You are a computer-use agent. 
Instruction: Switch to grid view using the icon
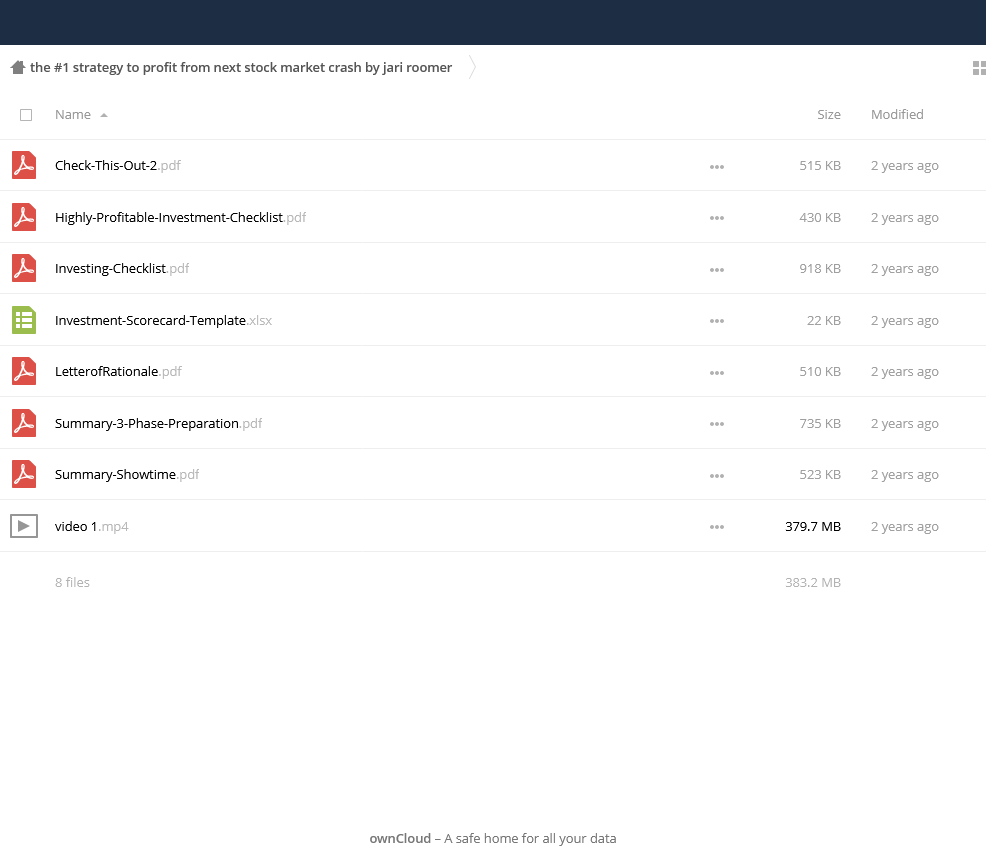pyautogui.click(x=979, y=68)
